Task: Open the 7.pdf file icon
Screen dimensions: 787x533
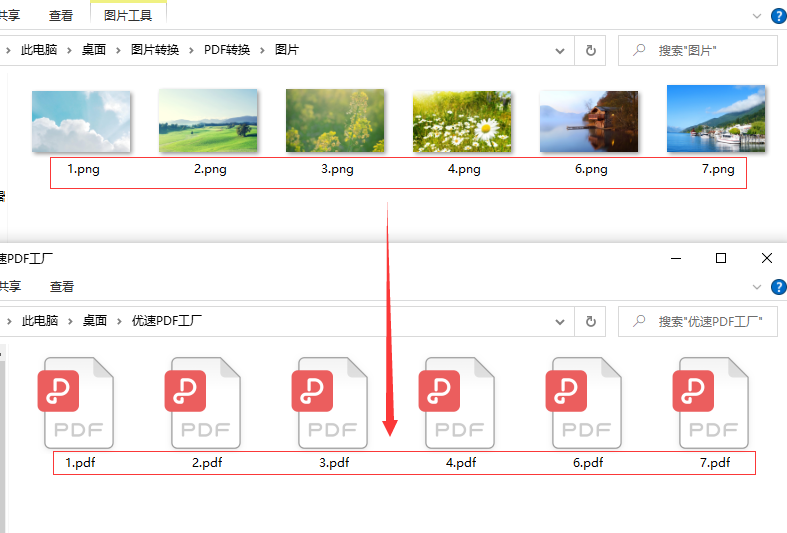Action: tap(711, 403)
